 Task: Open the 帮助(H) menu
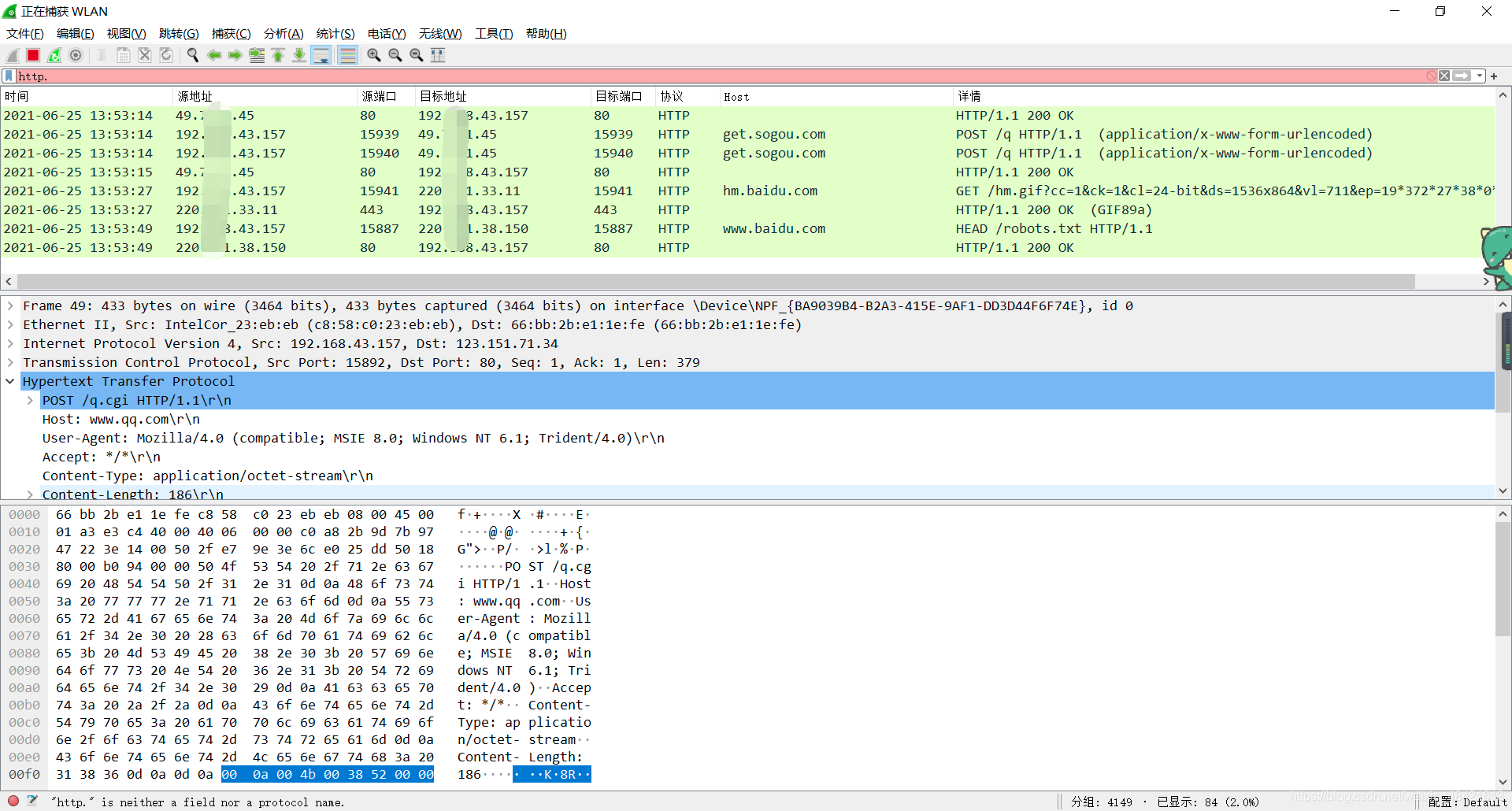tap(546, 34)
